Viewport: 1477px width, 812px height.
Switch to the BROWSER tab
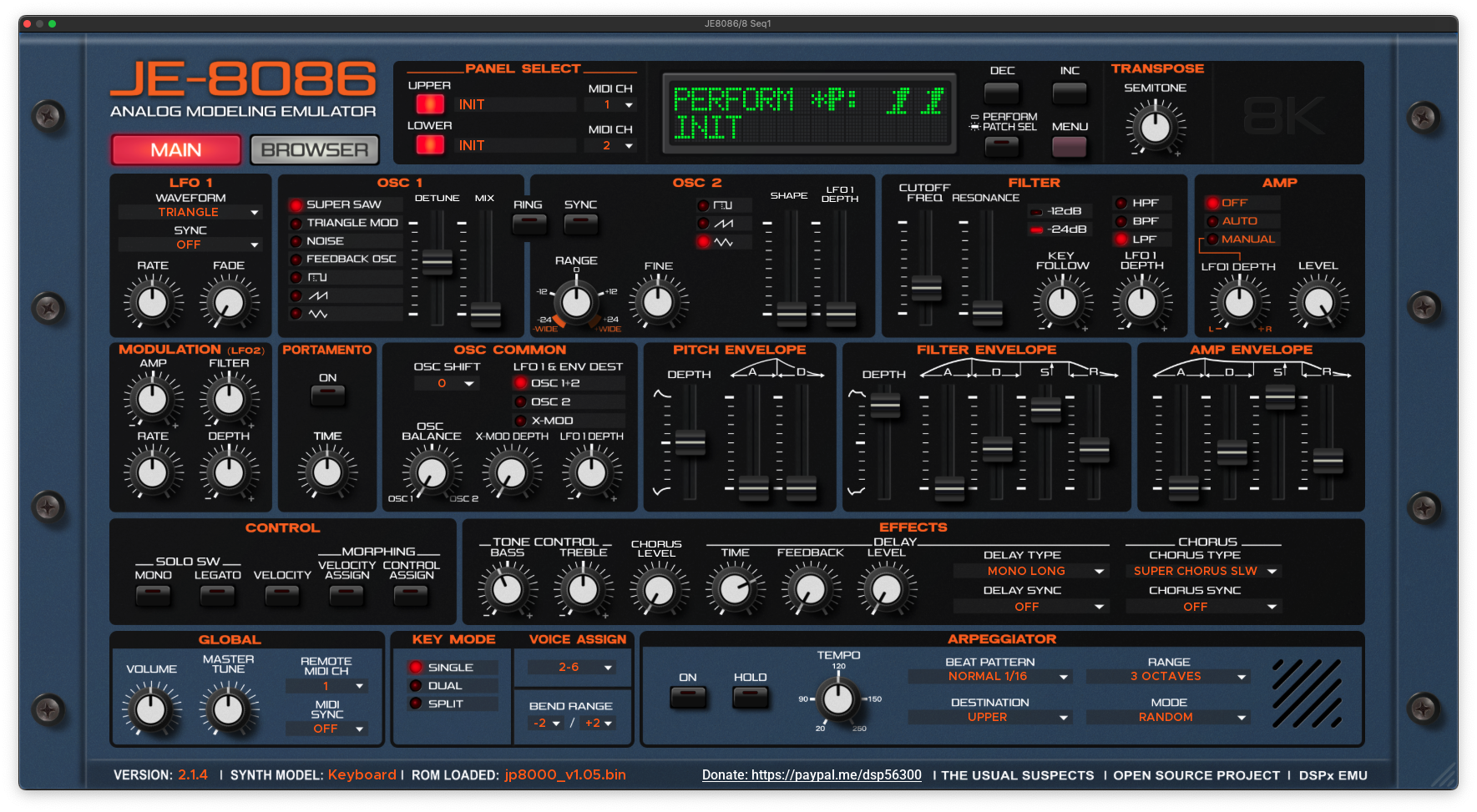click(315, 150)
